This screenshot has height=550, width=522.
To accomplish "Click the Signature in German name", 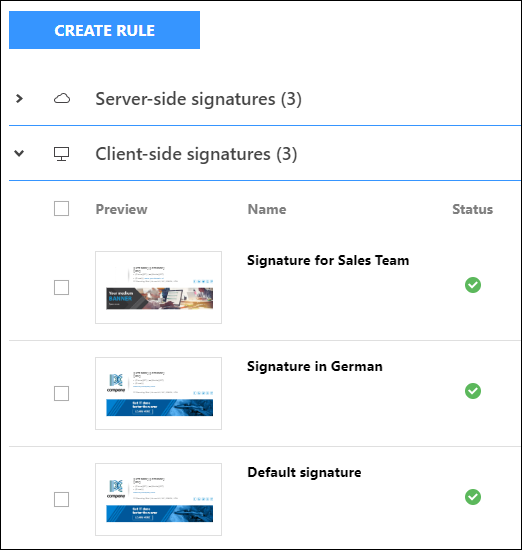I will coord(315,366).
